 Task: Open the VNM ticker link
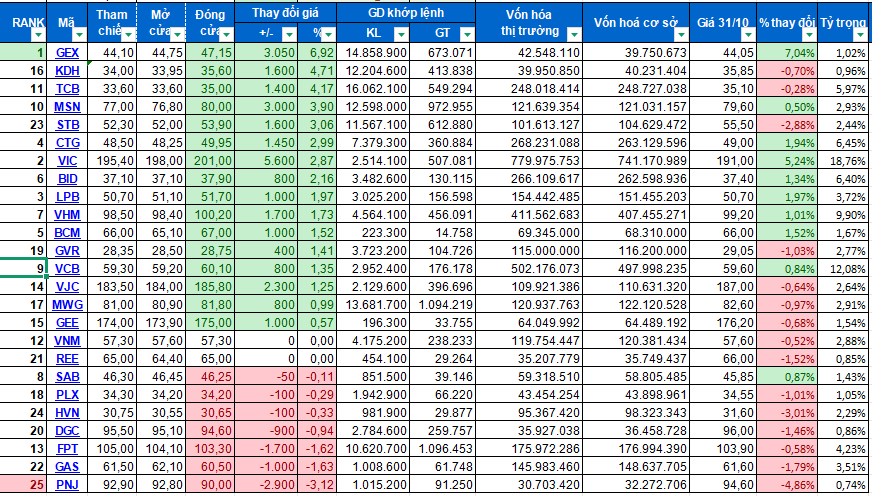point(68,341)
